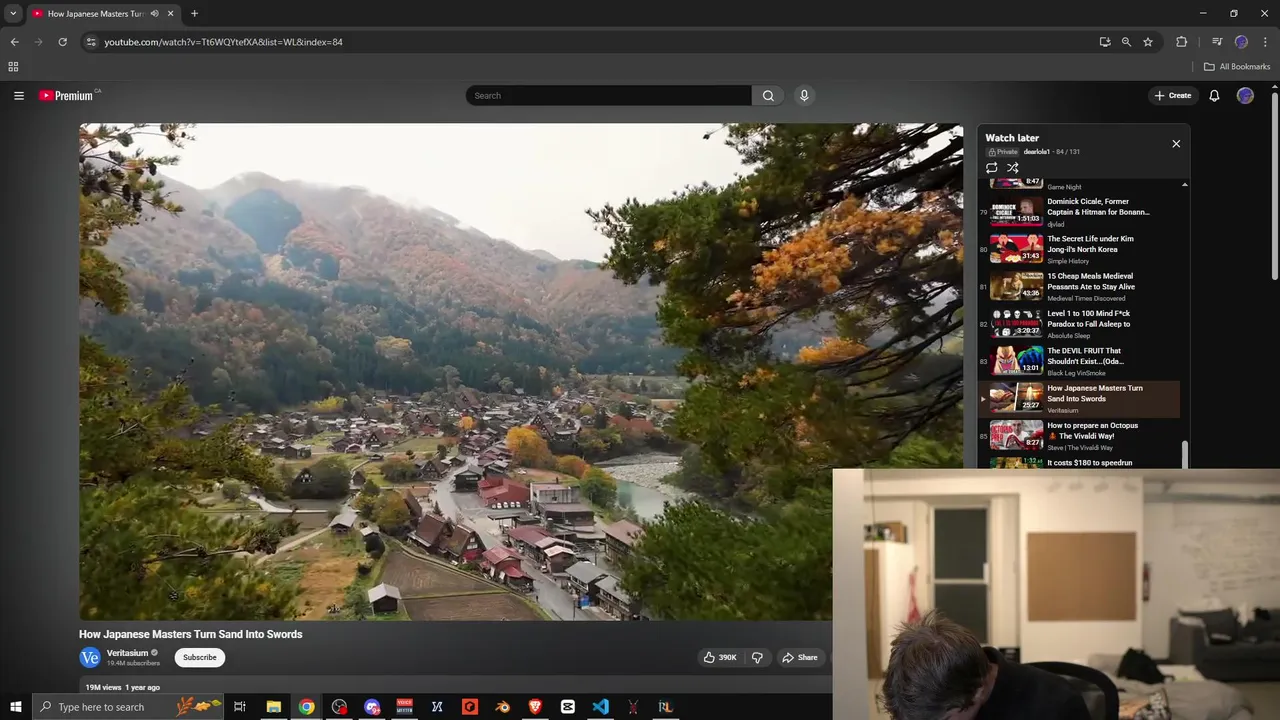
Task: Open File Explorer from taskbar
Action: (x=273, y=707)
